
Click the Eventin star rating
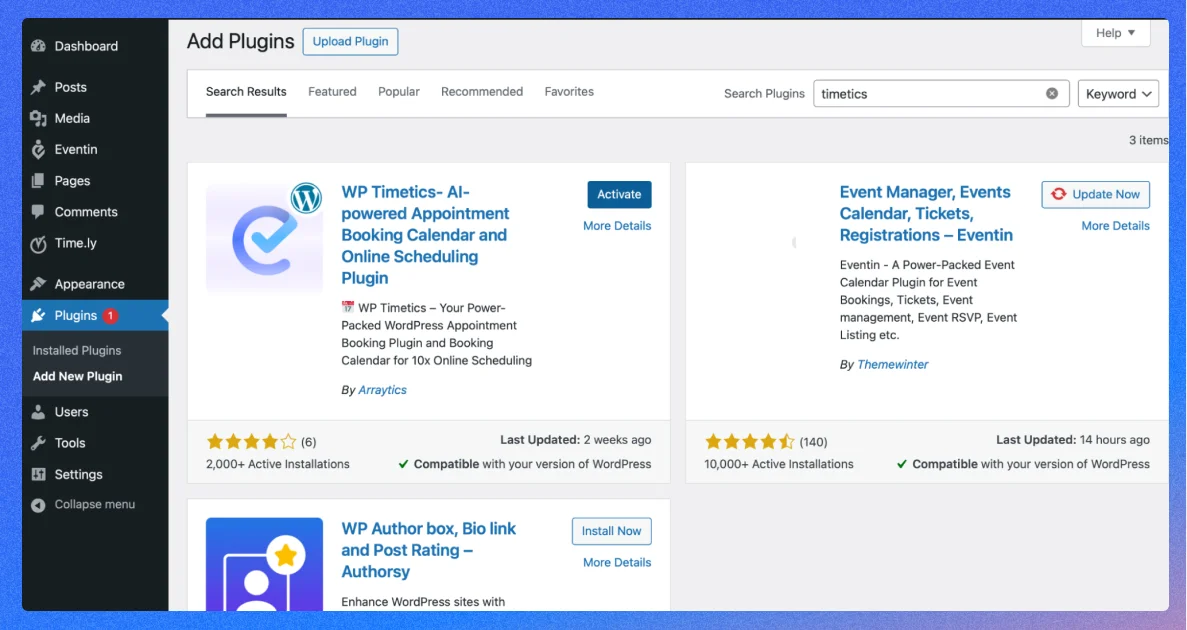pos(749,441)
